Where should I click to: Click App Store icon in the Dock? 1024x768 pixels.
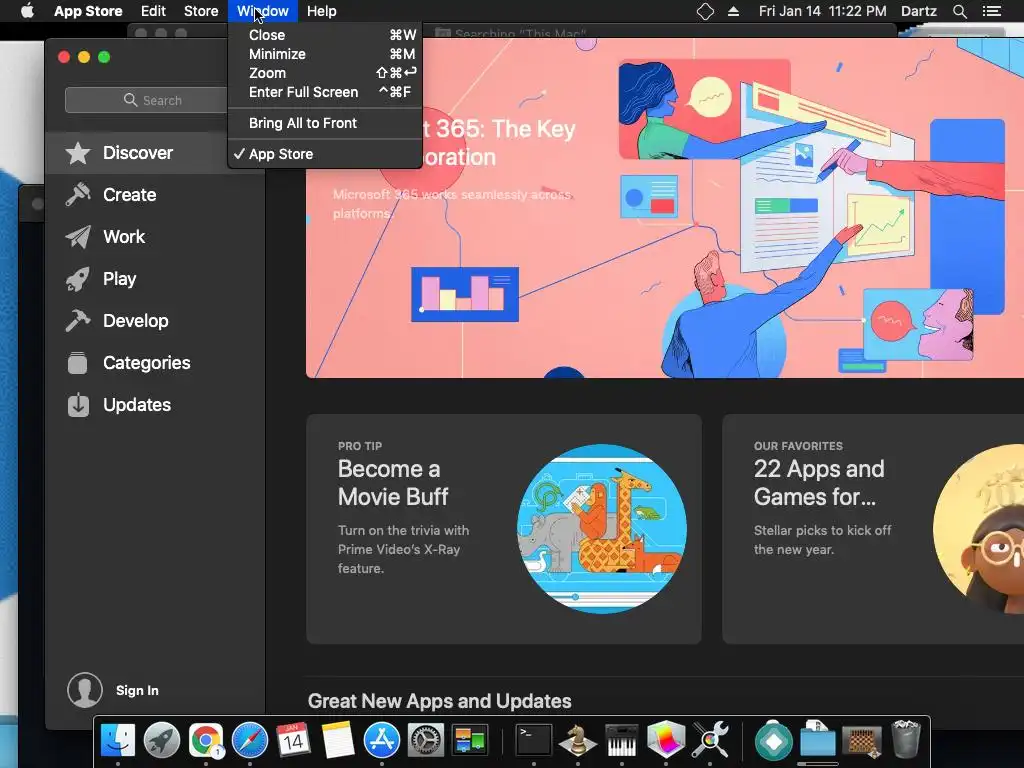tap(381, 741)
